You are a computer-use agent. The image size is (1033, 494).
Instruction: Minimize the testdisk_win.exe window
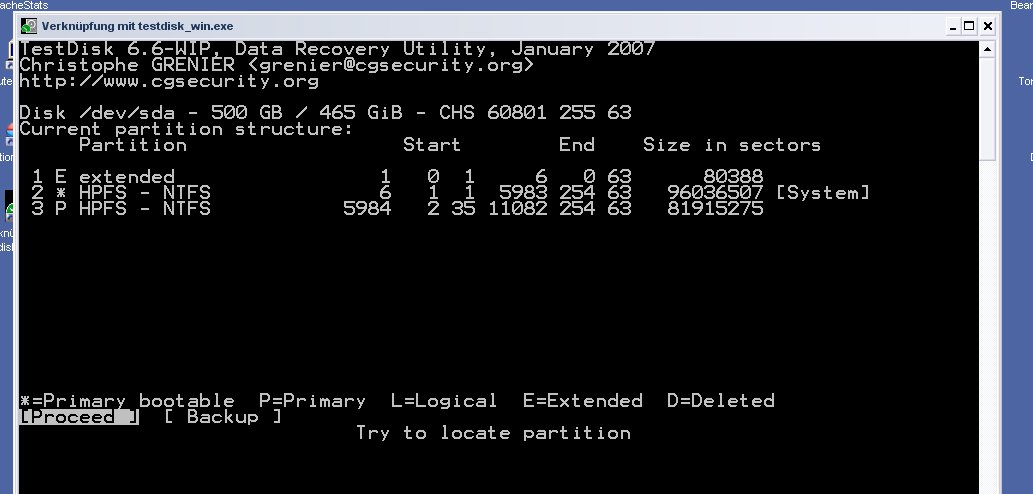coord(953,26)
